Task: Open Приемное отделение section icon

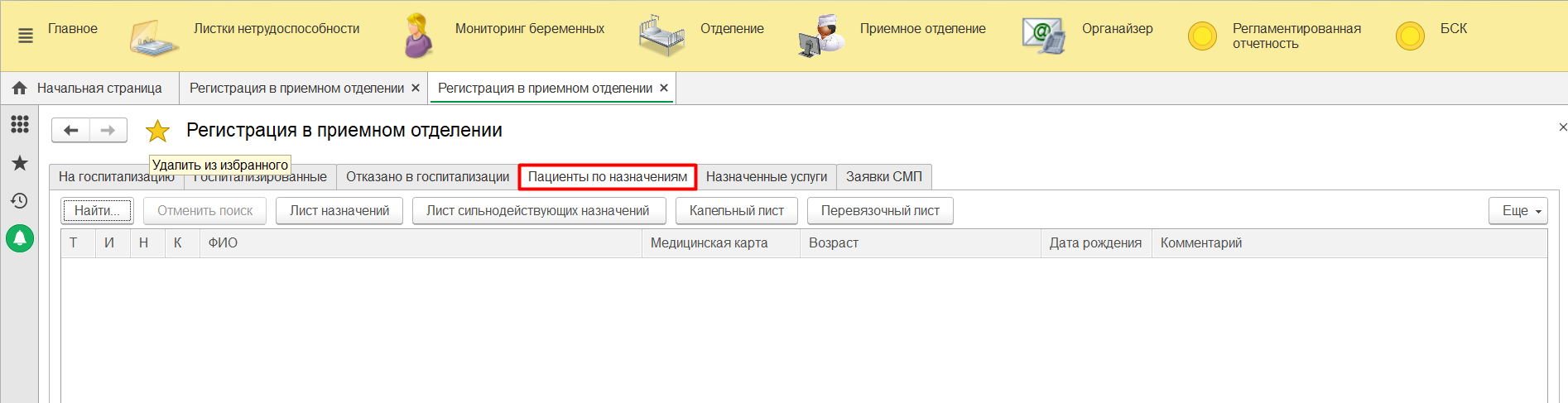Action: [820, 36]
